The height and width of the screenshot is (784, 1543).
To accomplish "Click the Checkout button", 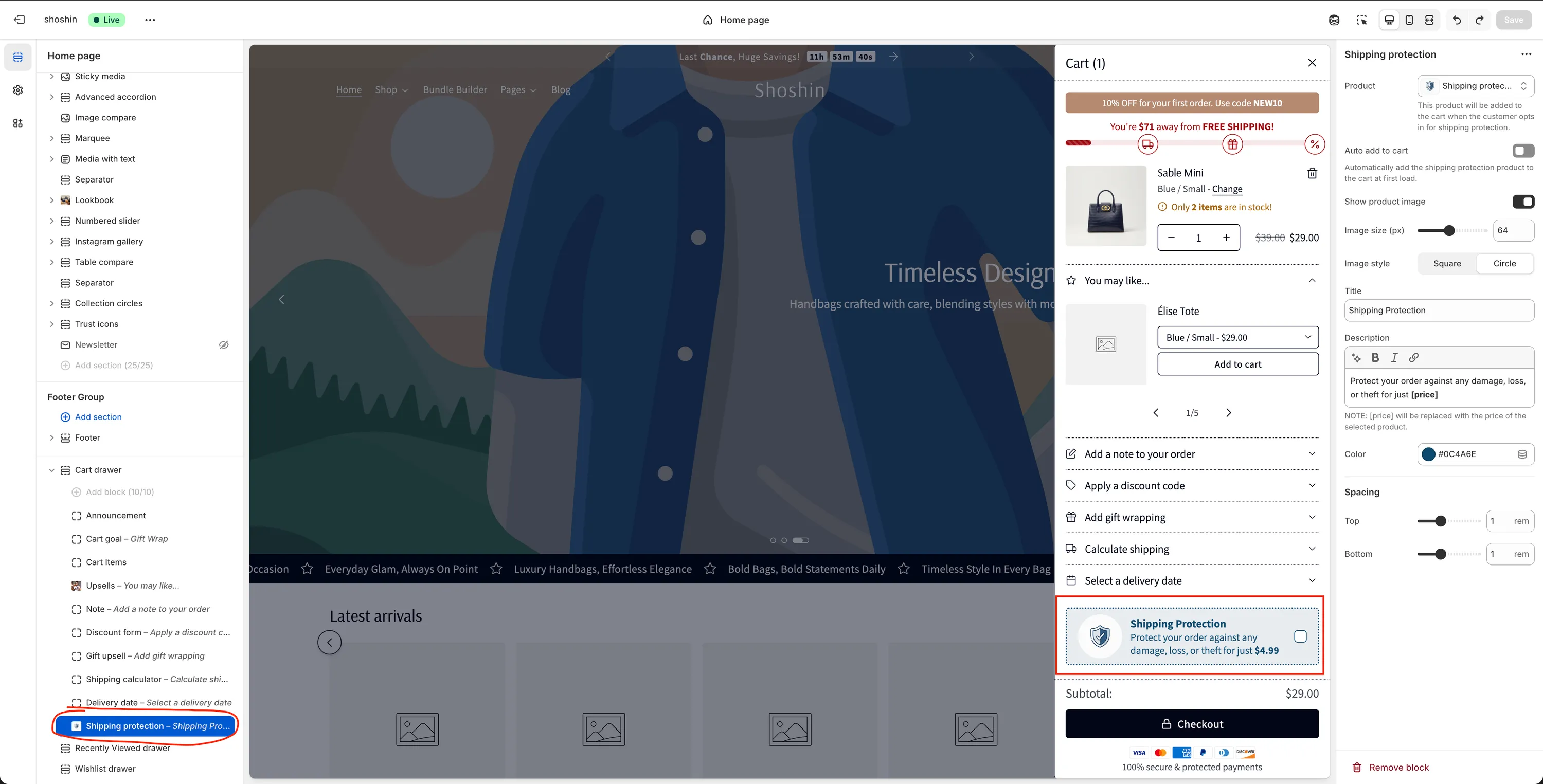I will pos(1192,724).
